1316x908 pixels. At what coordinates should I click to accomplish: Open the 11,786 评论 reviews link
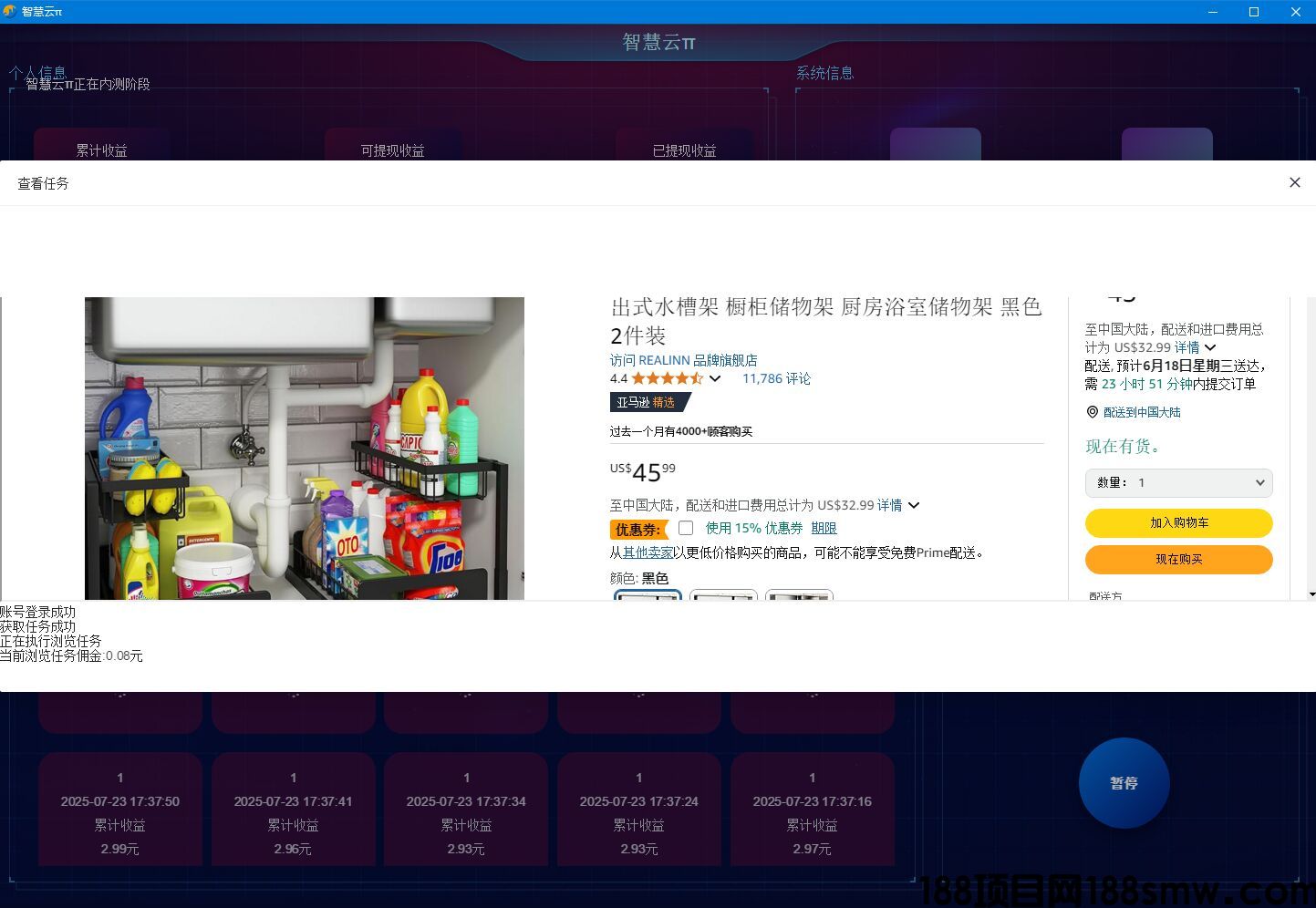tap(776, 378)
